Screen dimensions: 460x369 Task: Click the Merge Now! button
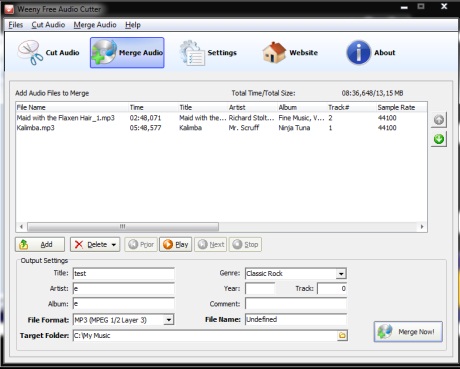coord(408,332)
